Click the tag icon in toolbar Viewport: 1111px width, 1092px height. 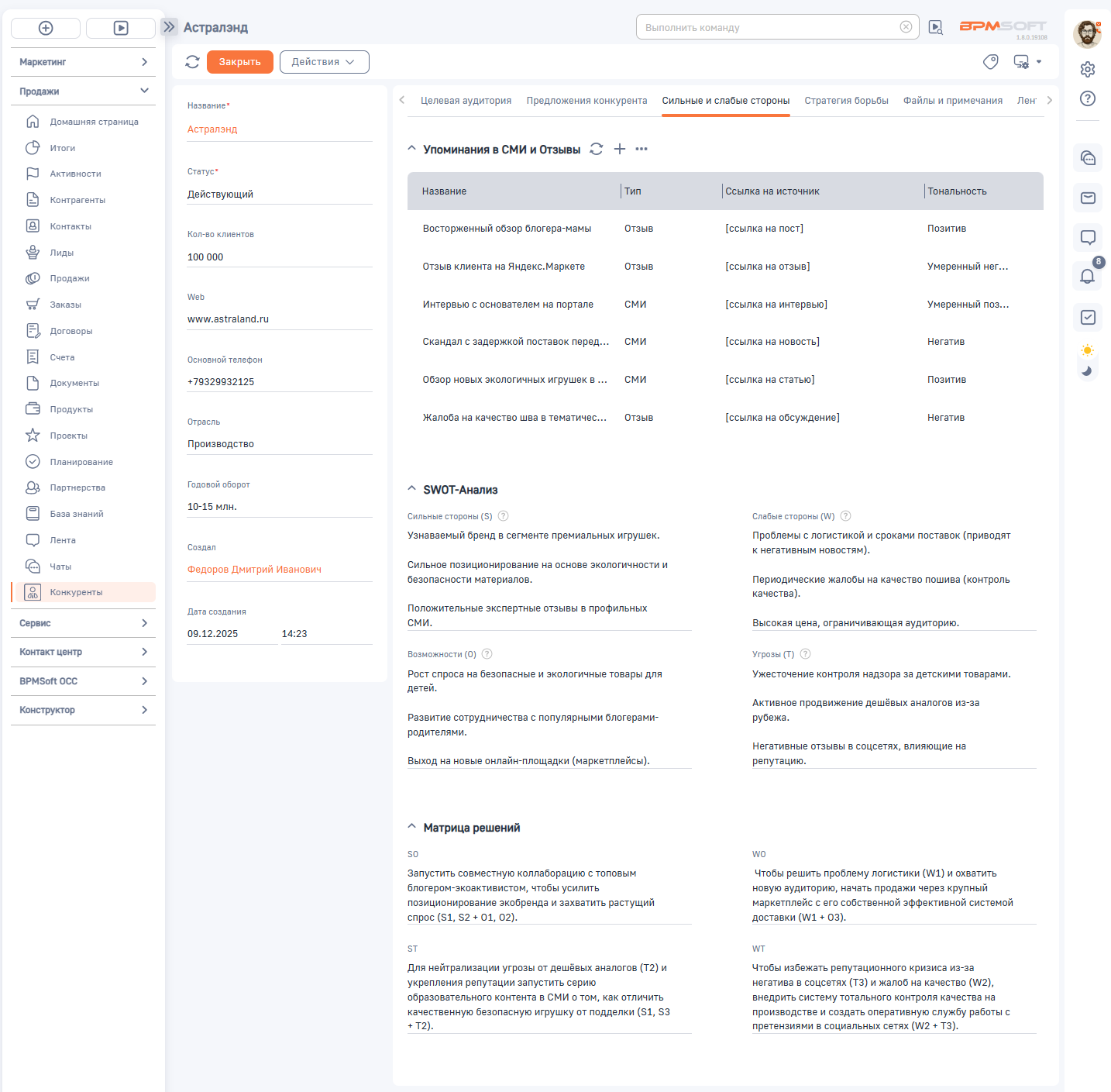(990, 62)
